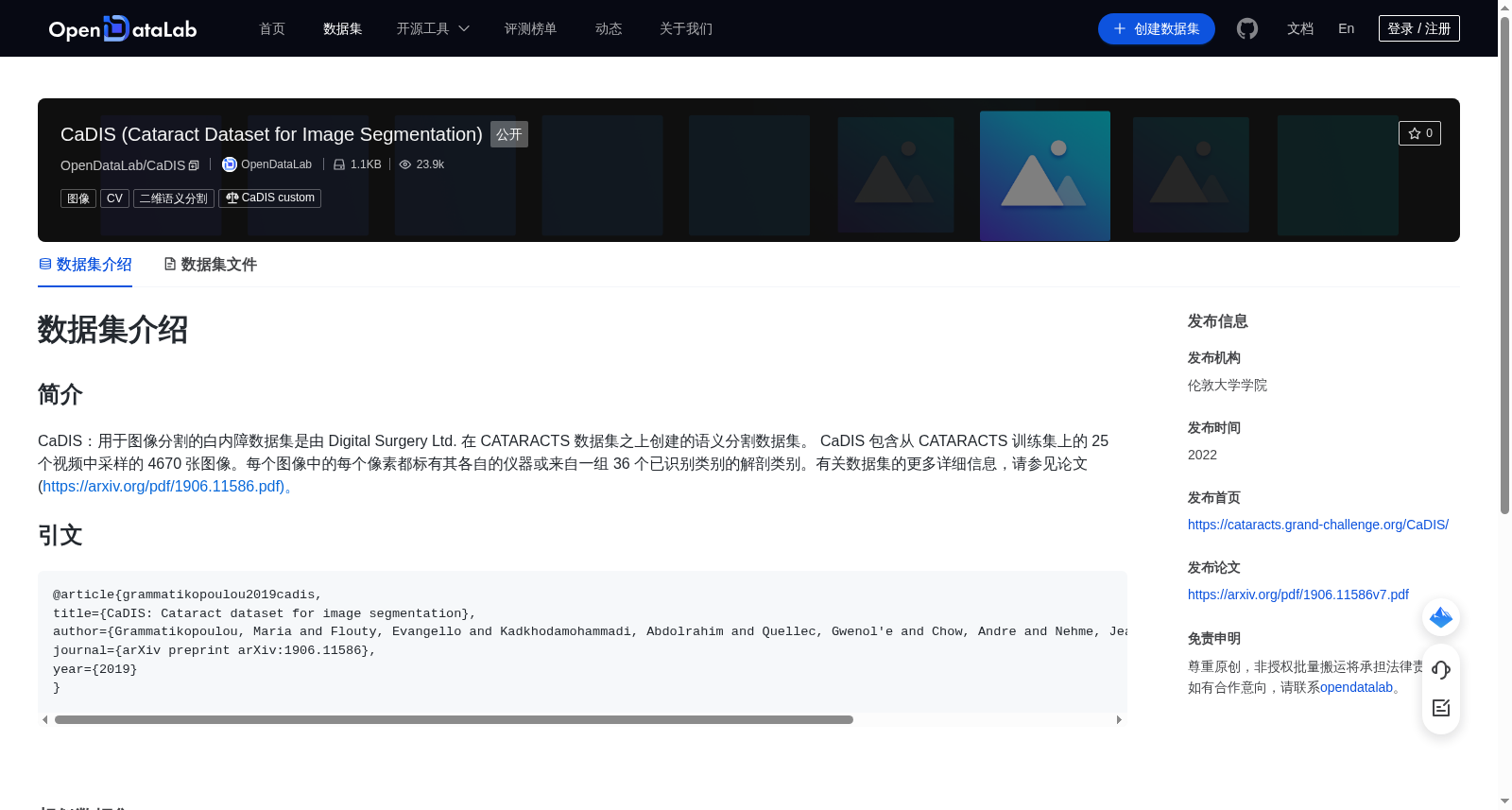Expand the 开源工具 dropdown menu
Viewport: 1512px width, 810px height.
pos(433,29)
